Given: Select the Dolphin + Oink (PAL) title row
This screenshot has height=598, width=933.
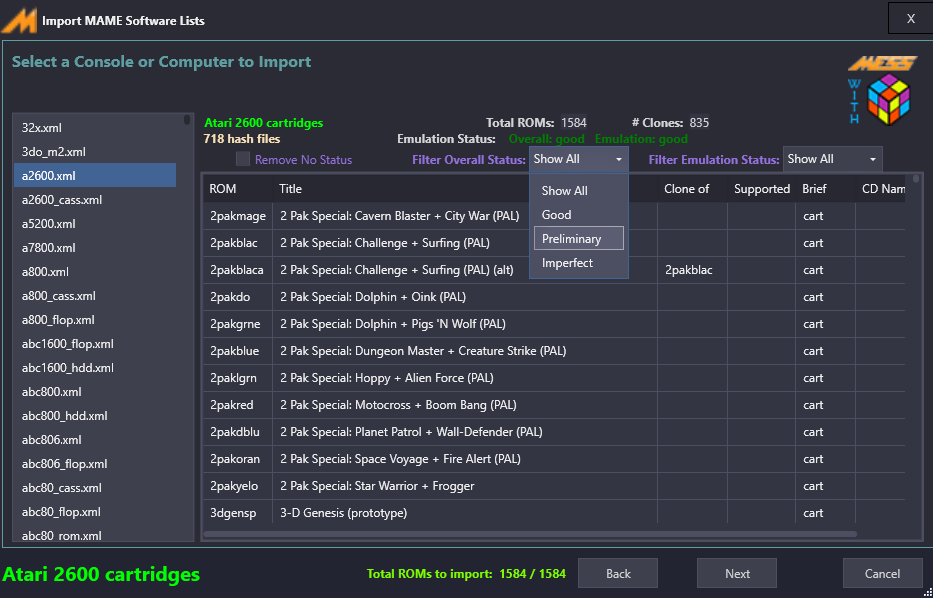Looking at the screenshot, I should coord(553,297).
